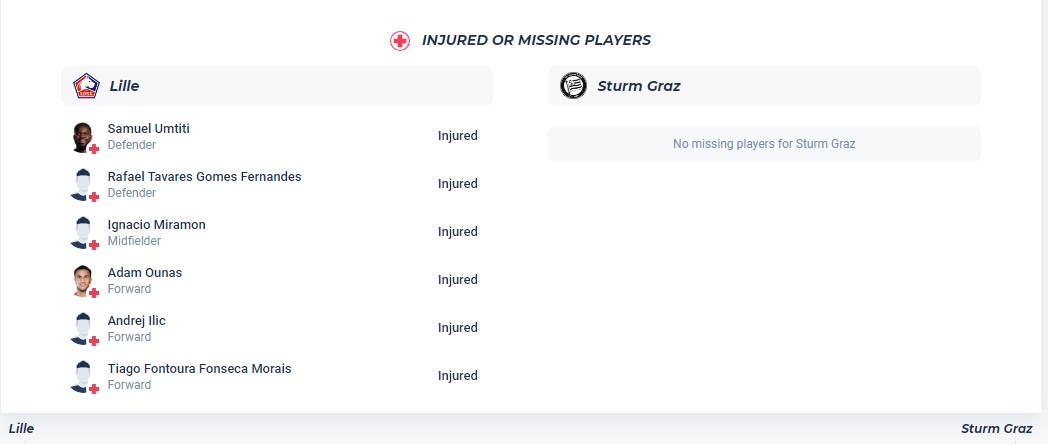This screenshot has width=1048, height=444.
Task: Open Adam Ounas's player photo
Action: point(83,280)
